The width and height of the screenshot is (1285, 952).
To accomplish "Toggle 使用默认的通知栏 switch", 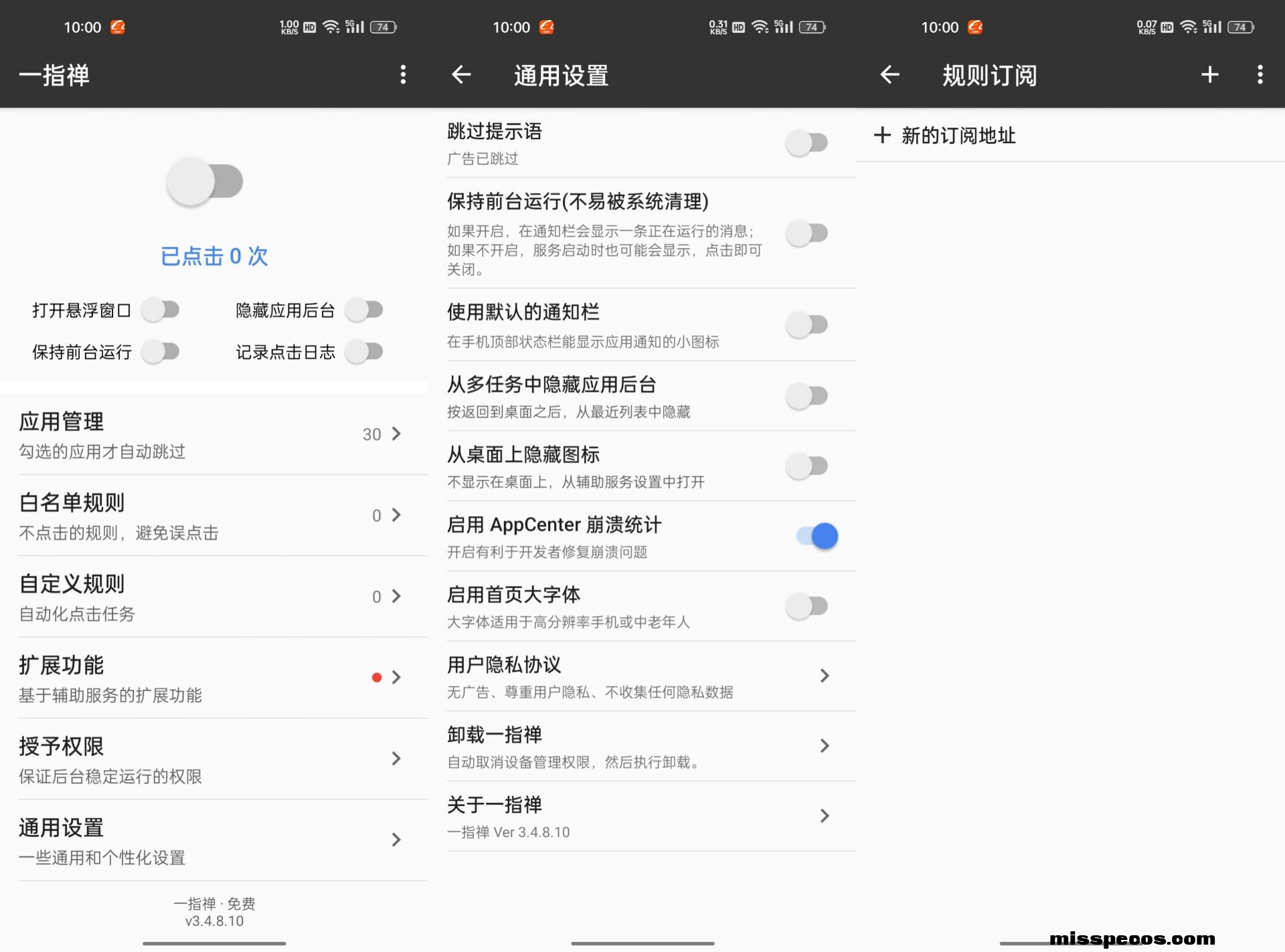I will tap(807, 325).
